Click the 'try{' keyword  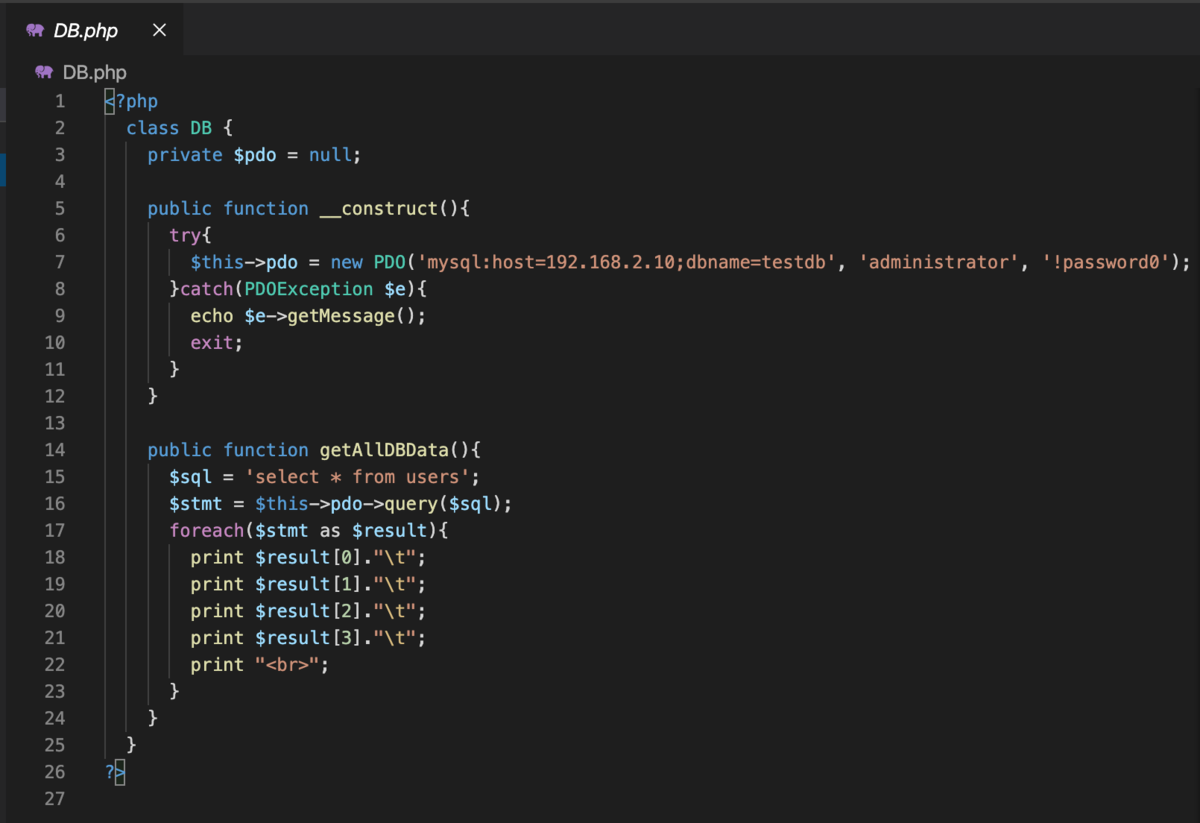click(x=191, y=235)
